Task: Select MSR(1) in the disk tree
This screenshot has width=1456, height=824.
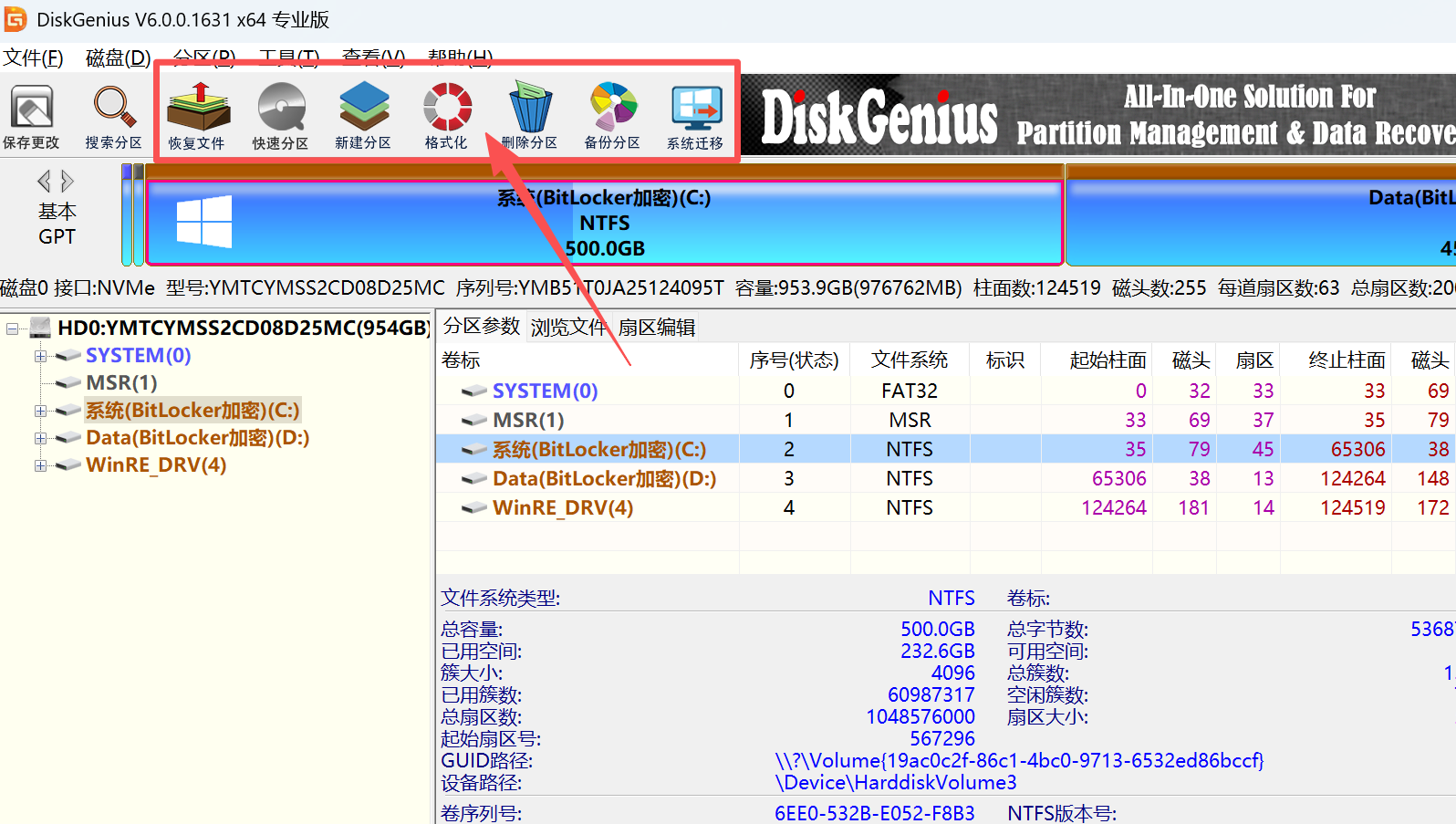Action: [x=121, y=382]
